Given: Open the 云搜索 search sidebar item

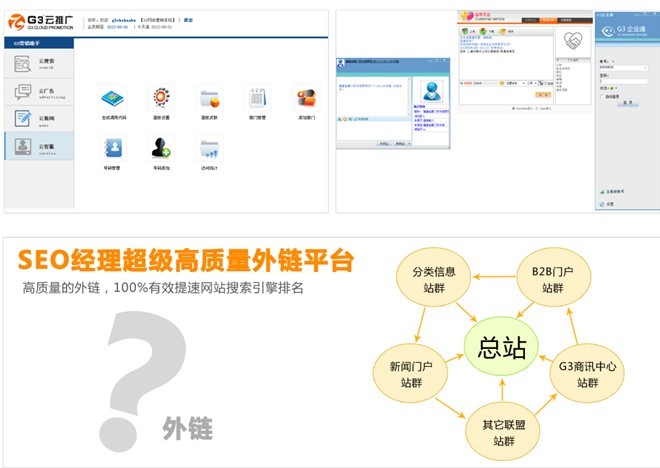Looking at the screenshot, I should (39, 64).
